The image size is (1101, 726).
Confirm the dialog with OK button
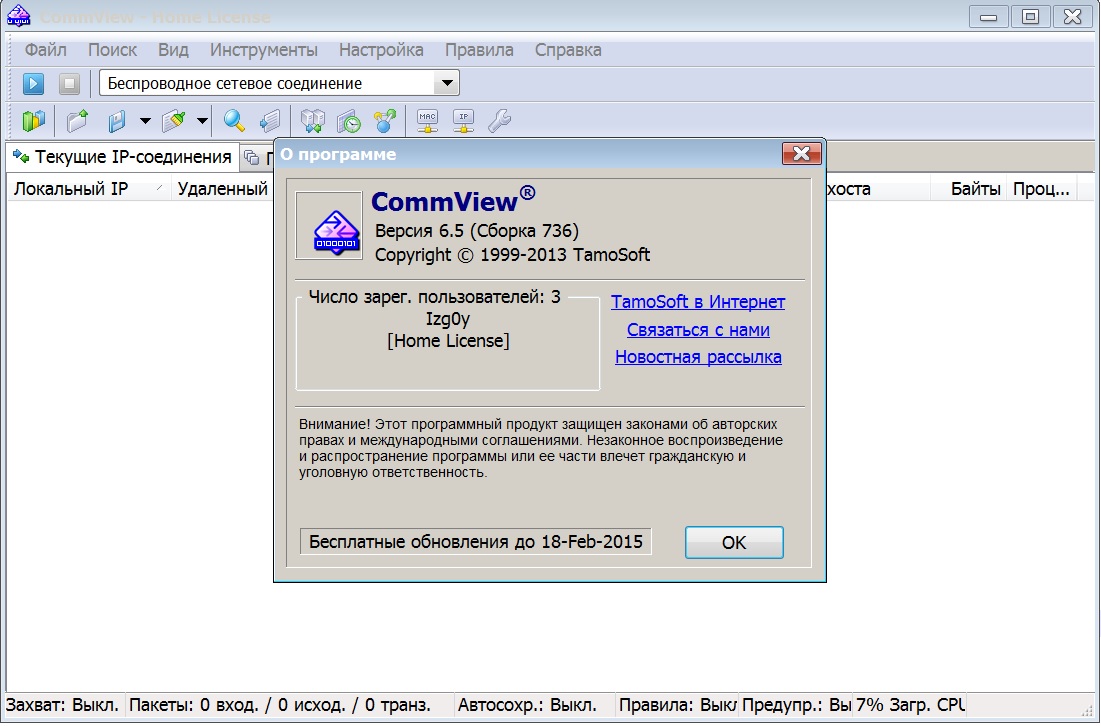coord(734,542)
